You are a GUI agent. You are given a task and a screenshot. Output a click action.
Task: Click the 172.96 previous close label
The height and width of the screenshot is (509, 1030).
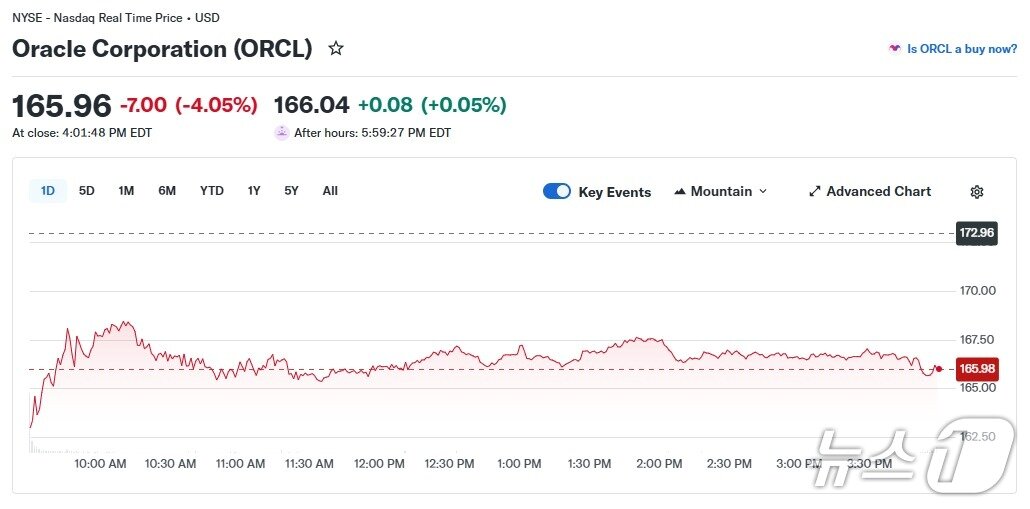(976, 233)
